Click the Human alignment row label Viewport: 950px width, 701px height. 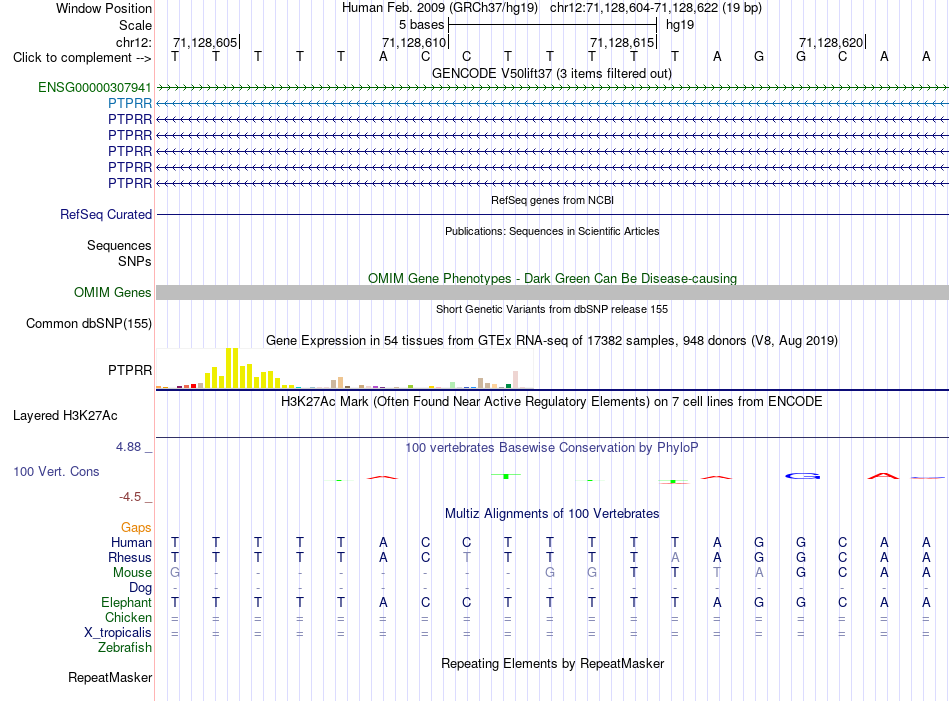tap(131, 542)
